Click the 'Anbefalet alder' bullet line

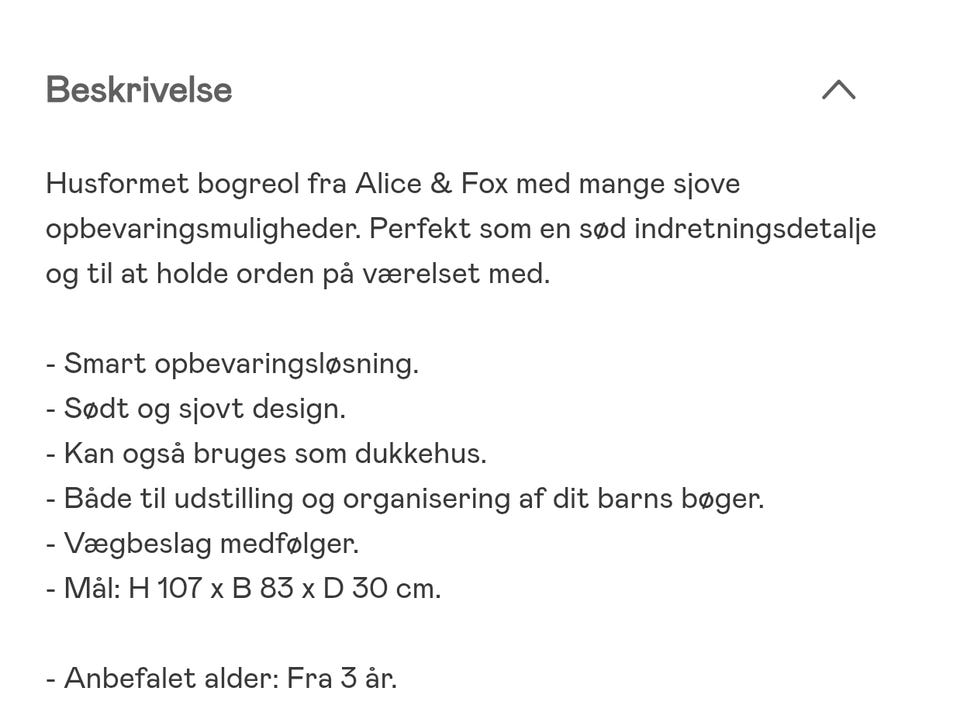pos(222,679)
